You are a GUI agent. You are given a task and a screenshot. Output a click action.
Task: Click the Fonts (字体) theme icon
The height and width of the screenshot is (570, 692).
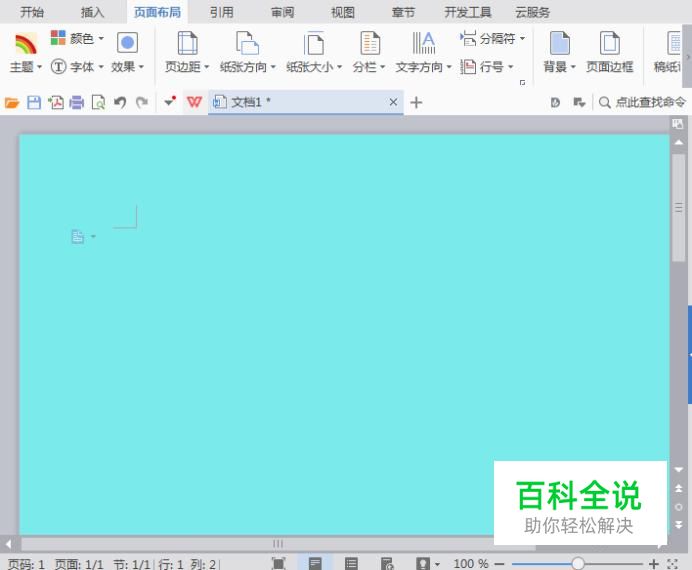tap(58, 67)
